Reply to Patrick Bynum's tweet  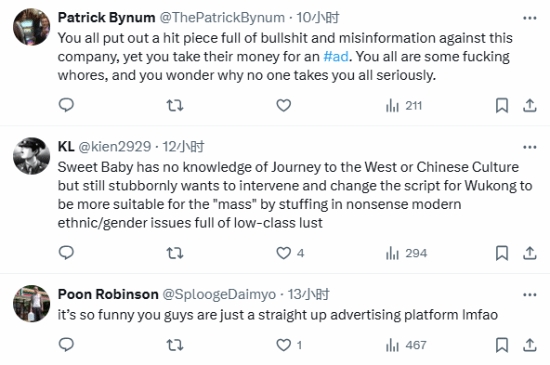(x=66, y=105)
